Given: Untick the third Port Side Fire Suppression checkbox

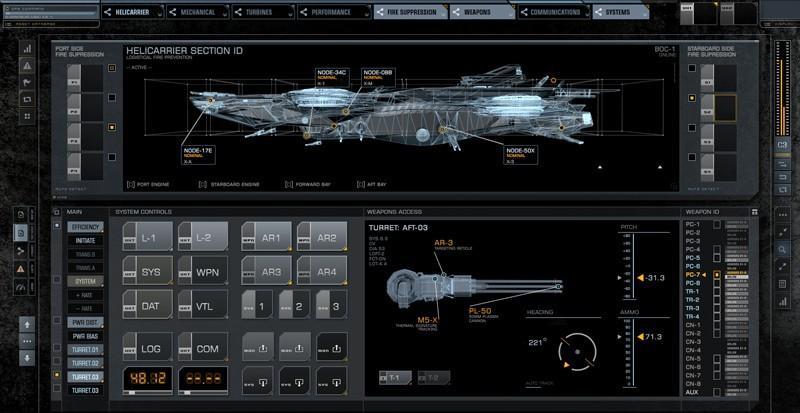Looking at the screenshot, I should click(112, 127).
